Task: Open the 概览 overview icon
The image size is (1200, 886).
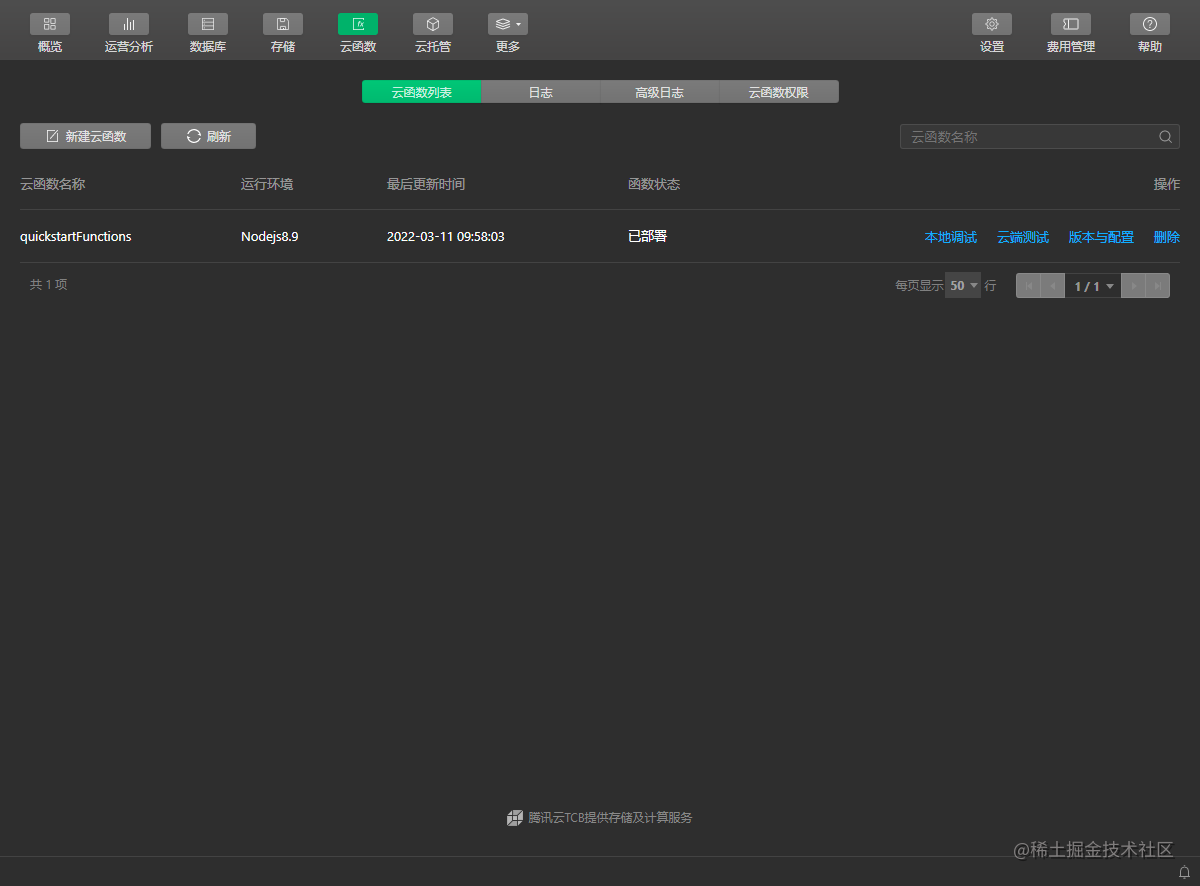Action: 50,24
